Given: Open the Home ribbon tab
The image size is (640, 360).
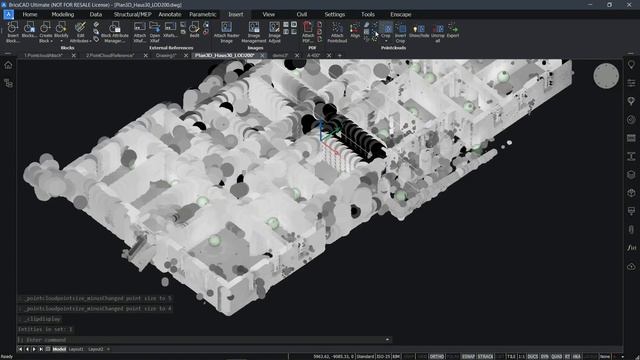Looking at the screenshot, I should [x=30, y=14].
